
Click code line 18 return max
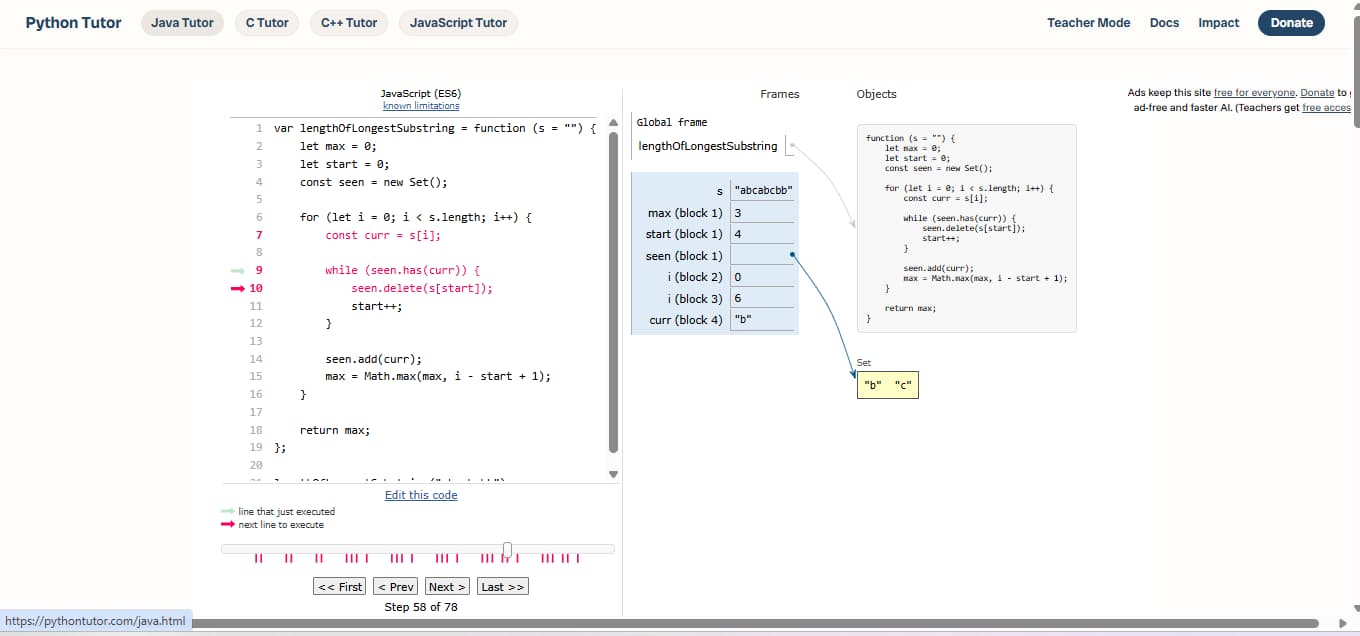(x=335, y=430)
